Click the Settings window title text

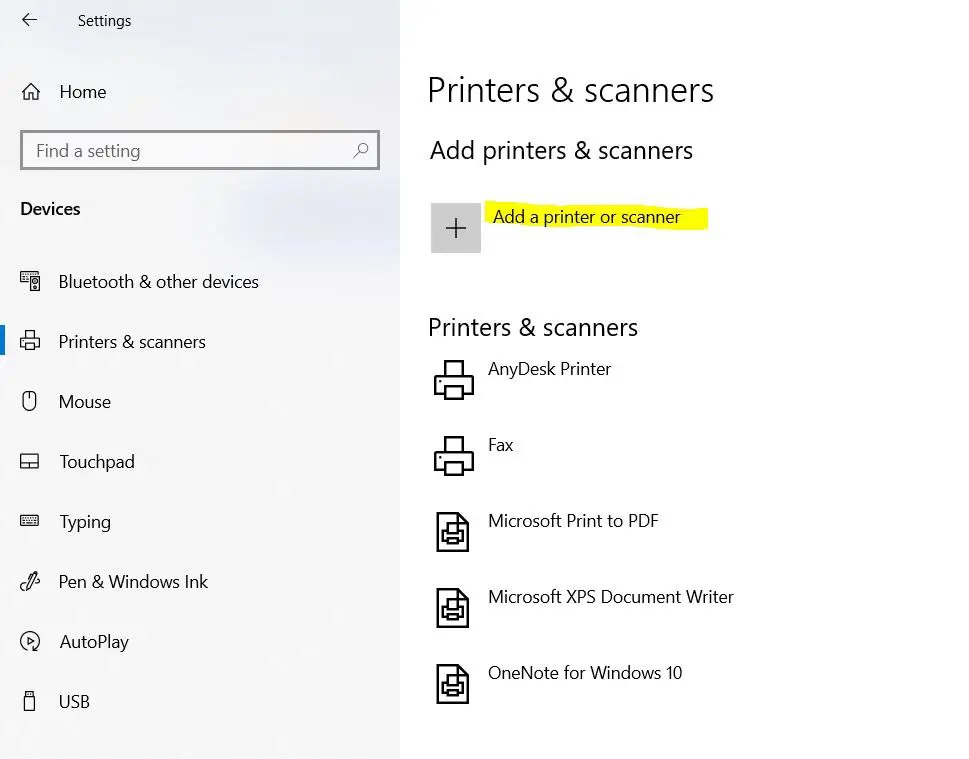pos(104,20)
